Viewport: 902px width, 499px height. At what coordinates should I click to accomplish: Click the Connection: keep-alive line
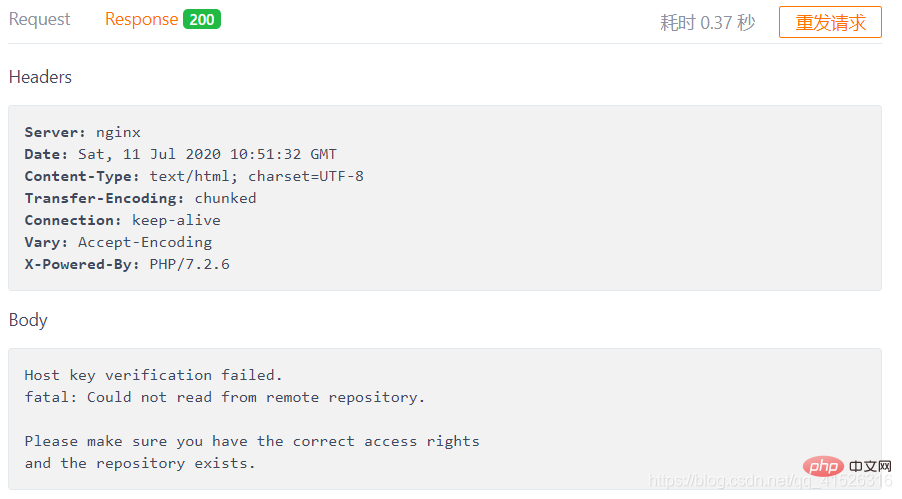pyautogui.click(x=123, y=220)
